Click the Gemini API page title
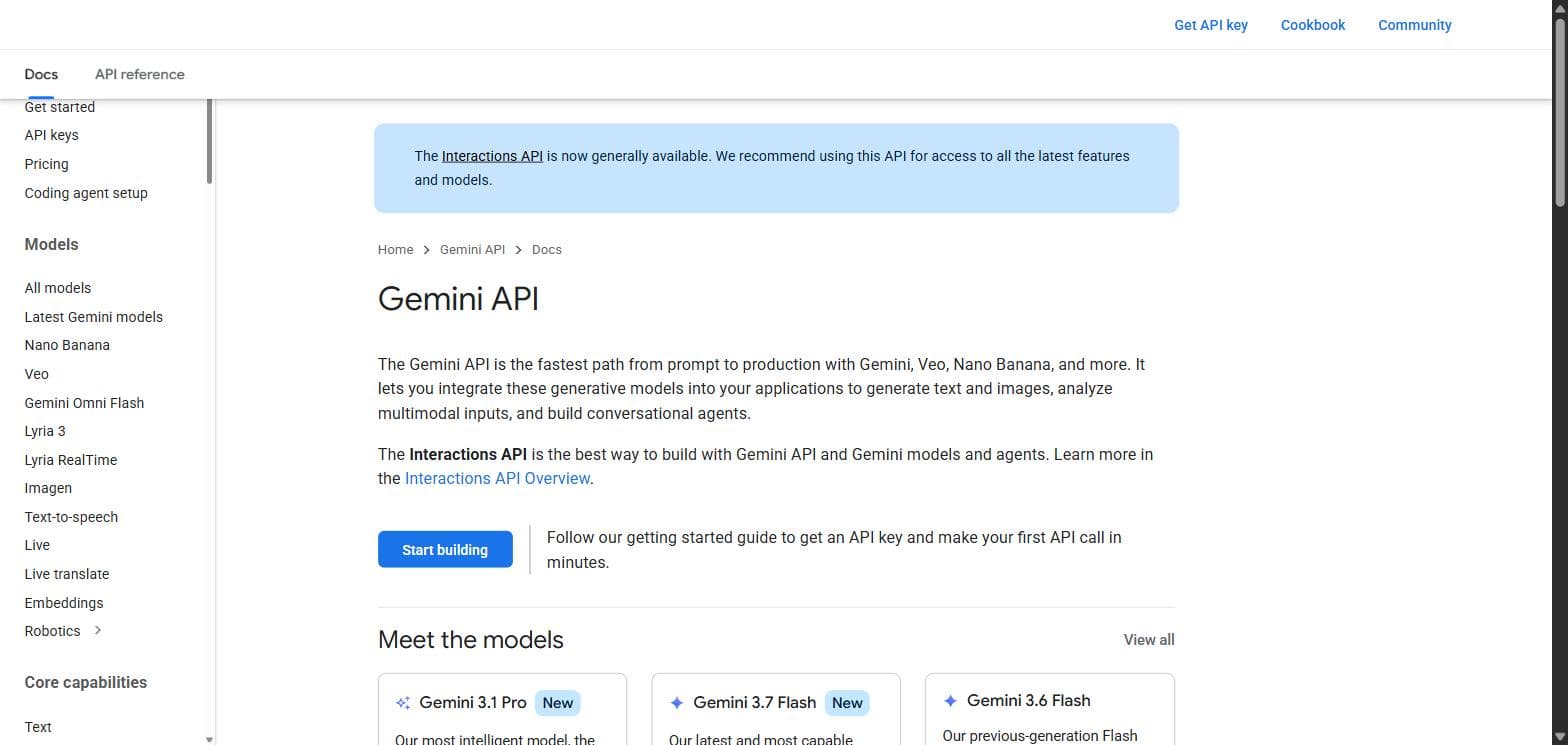1568x745 pixels. [458, 299]
